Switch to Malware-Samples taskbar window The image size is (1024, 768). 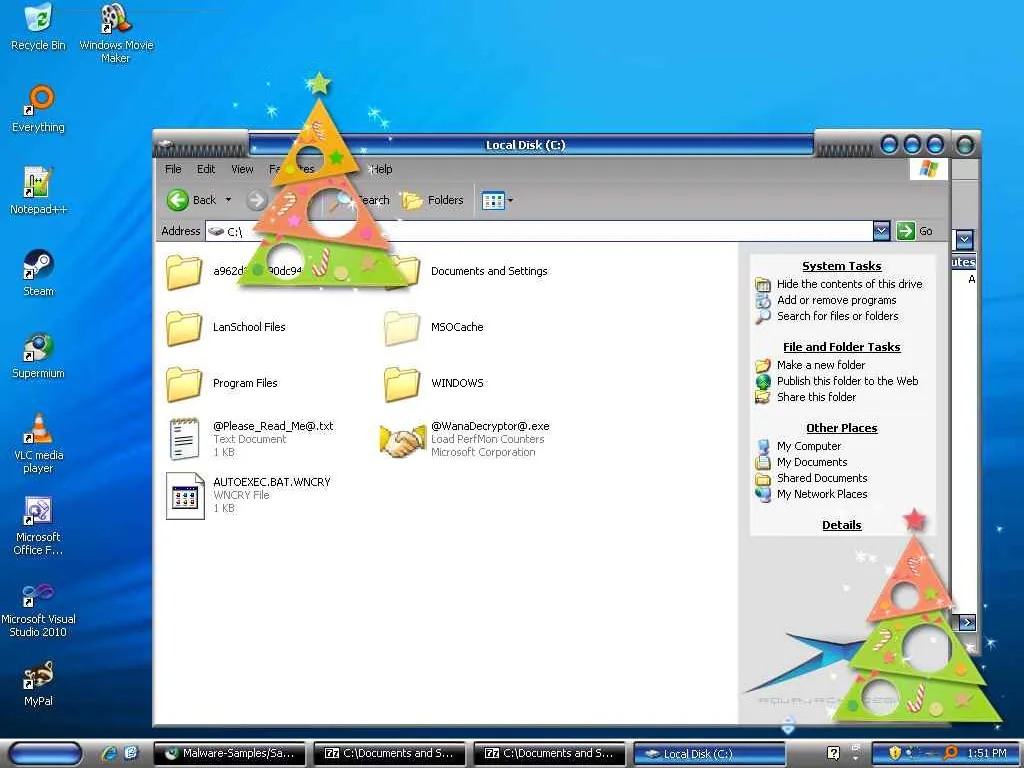(x=229, y=753)
